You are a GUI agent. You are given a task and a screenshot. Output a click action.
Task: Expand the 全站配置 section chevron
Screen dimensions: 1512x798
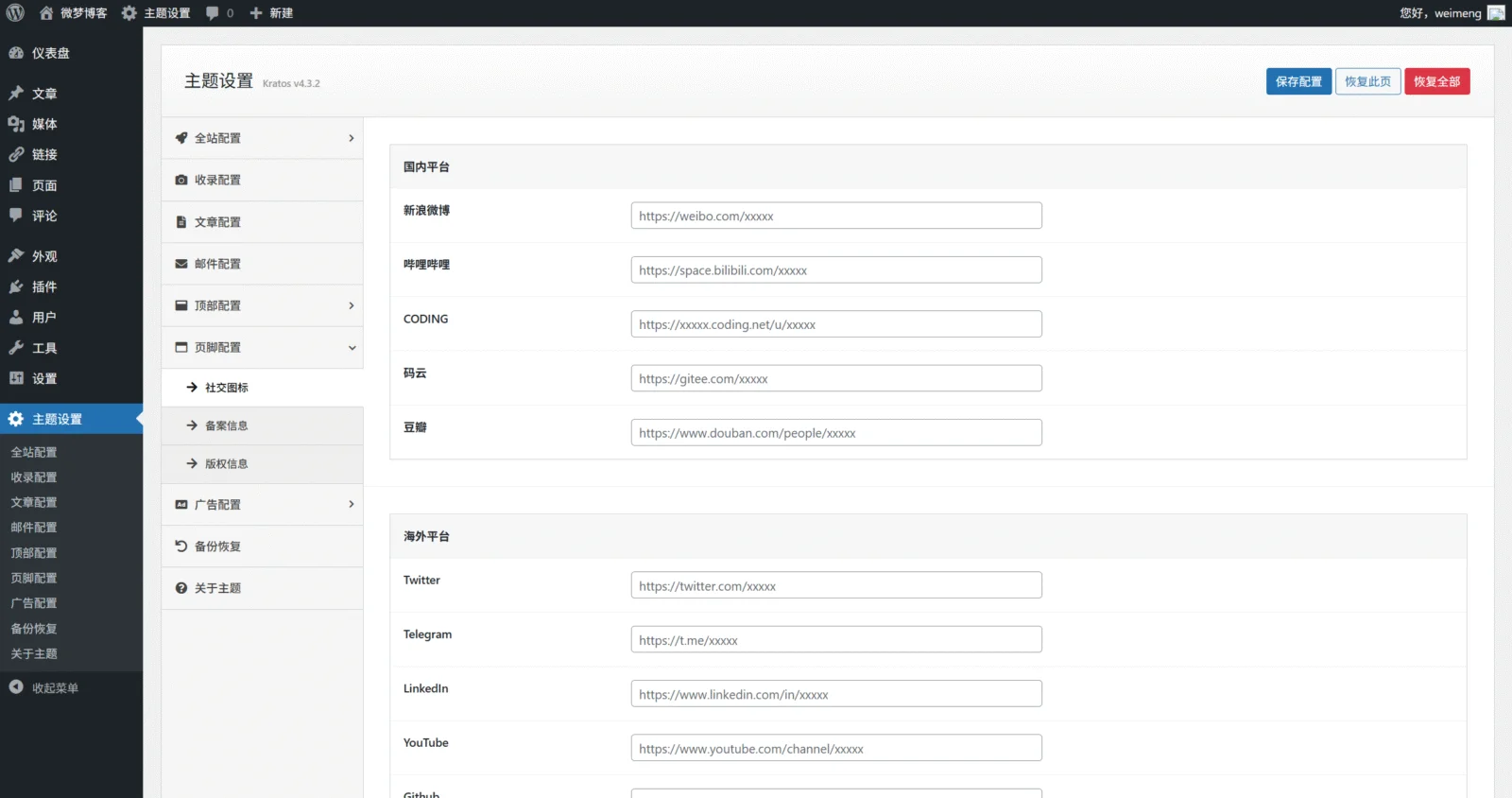click(x=352, y=138)
